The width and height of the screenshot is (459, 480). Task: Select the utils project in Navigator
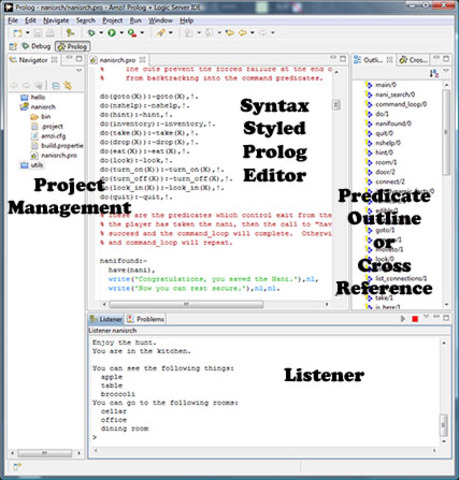tap(32, 165)
